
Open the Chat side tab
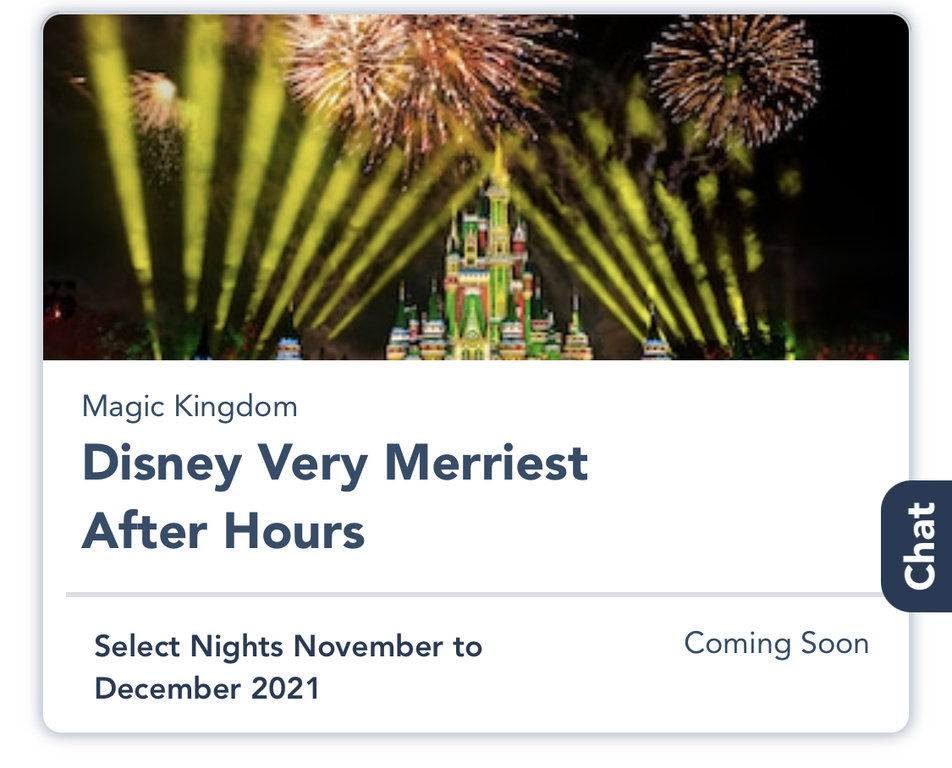tap(918, 545)
